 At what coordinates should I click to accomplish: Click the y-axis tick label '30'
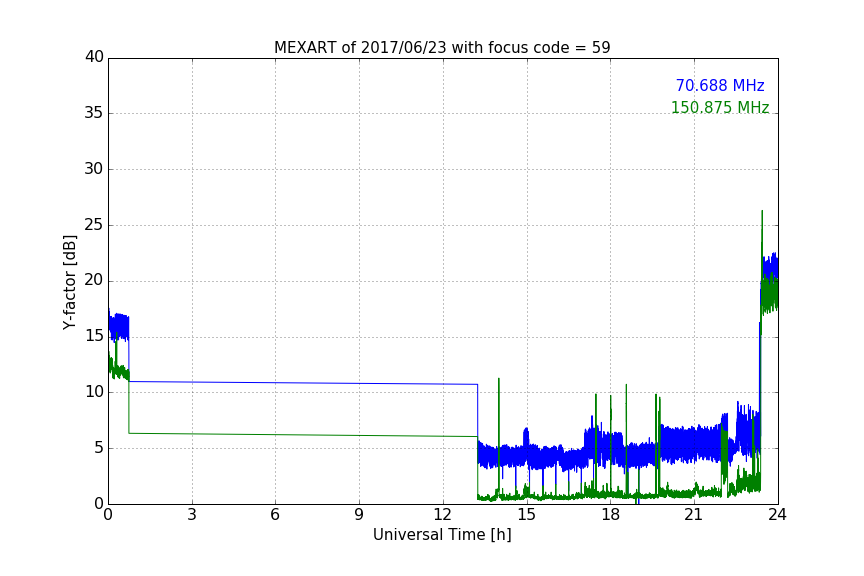click(94, 169)
